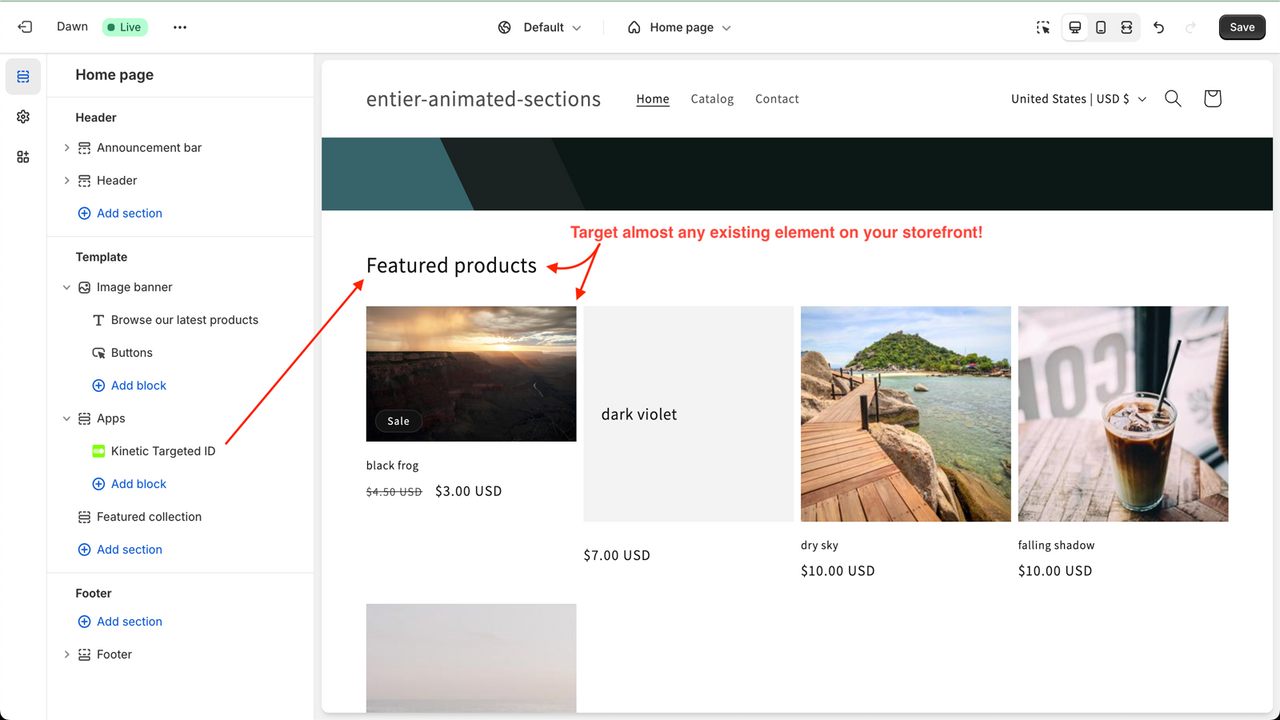Click the dry sky product image
This screenshot has width=1280, height=720.
click(x=906, y=414)
